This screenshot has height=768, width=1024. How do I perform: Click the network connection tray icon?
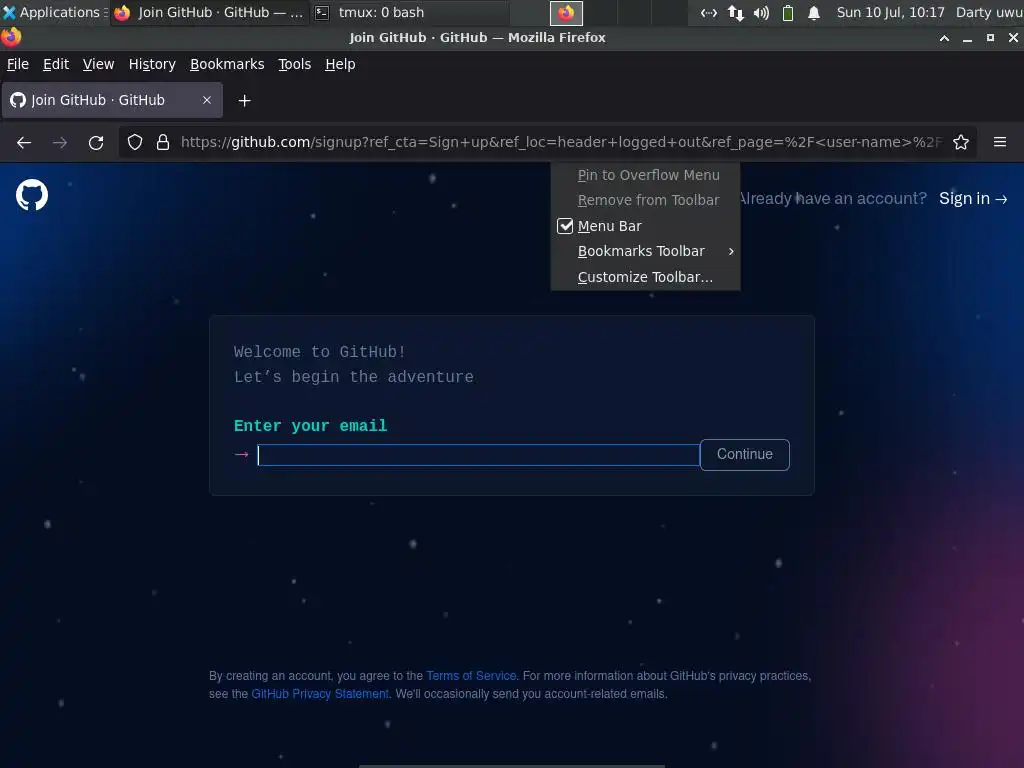coord(709,12)
